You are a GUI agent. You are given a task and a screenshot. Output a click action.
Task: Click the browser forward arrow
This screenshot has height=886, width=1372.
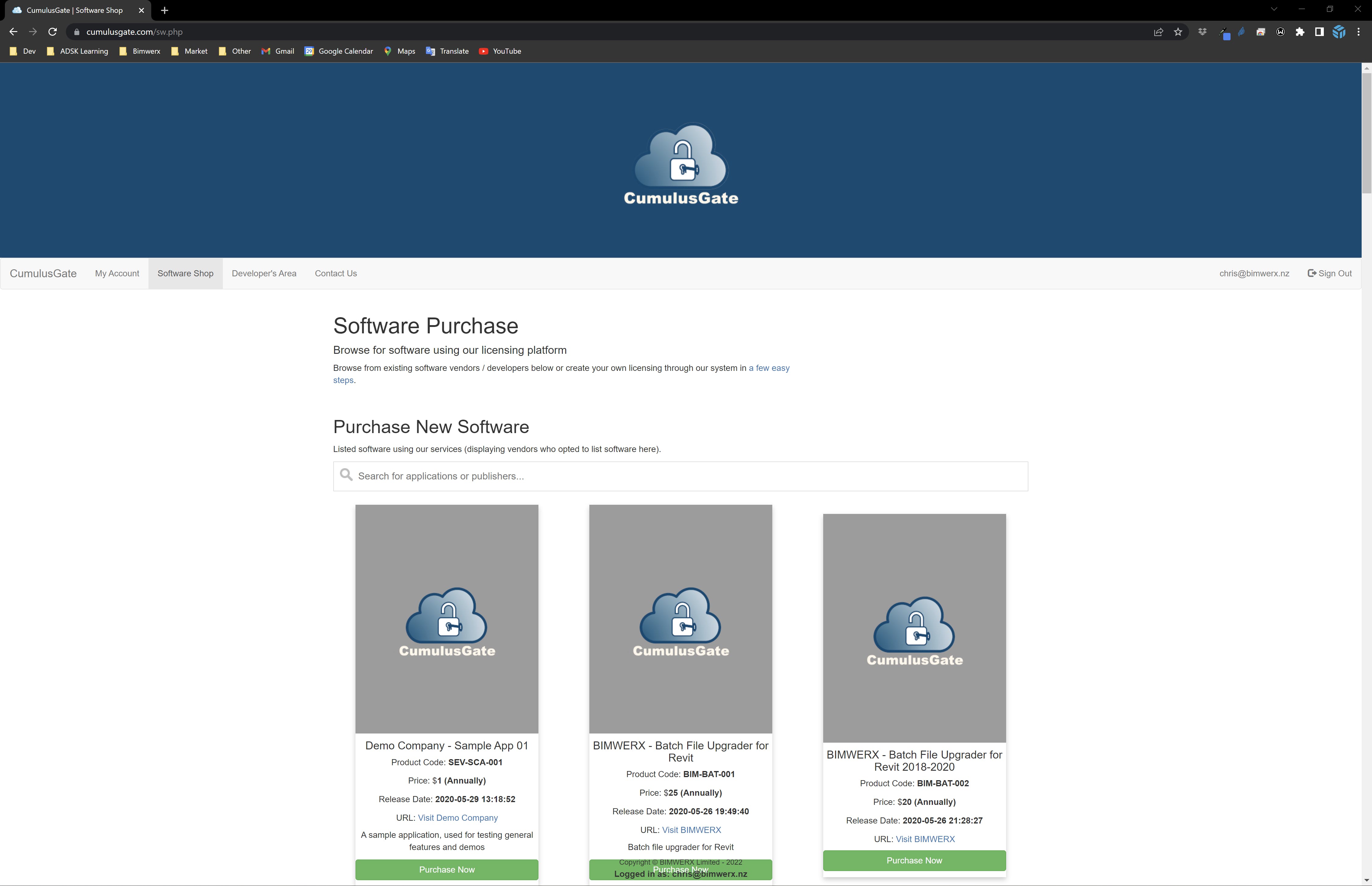(x=33, y=32)
